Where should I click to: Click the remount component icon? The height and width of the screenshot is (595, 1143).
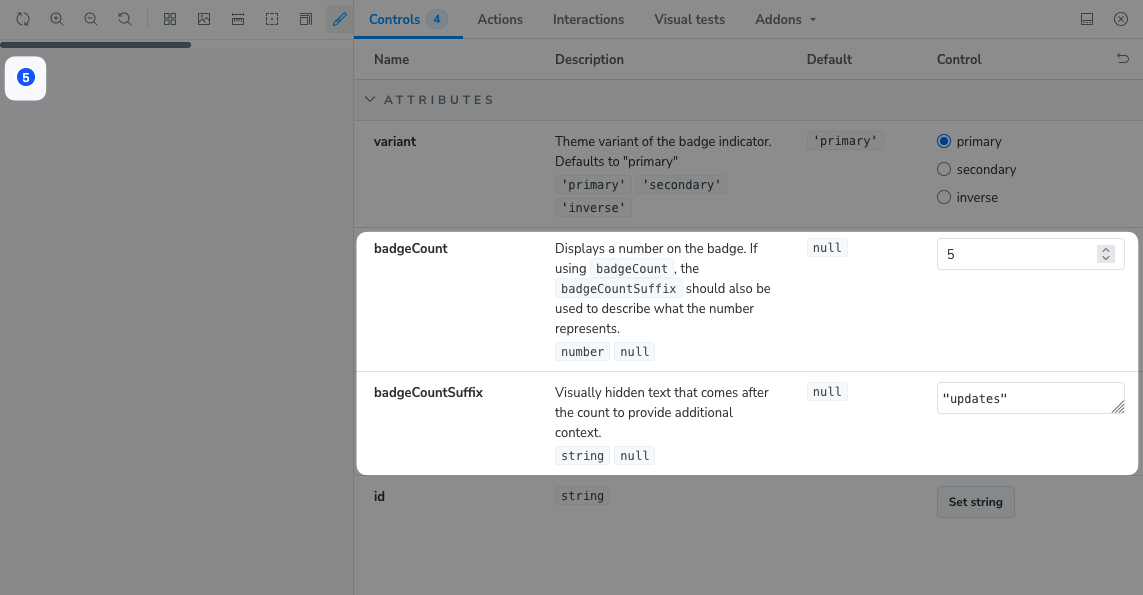pyautogui.click(x=23, y=19)
